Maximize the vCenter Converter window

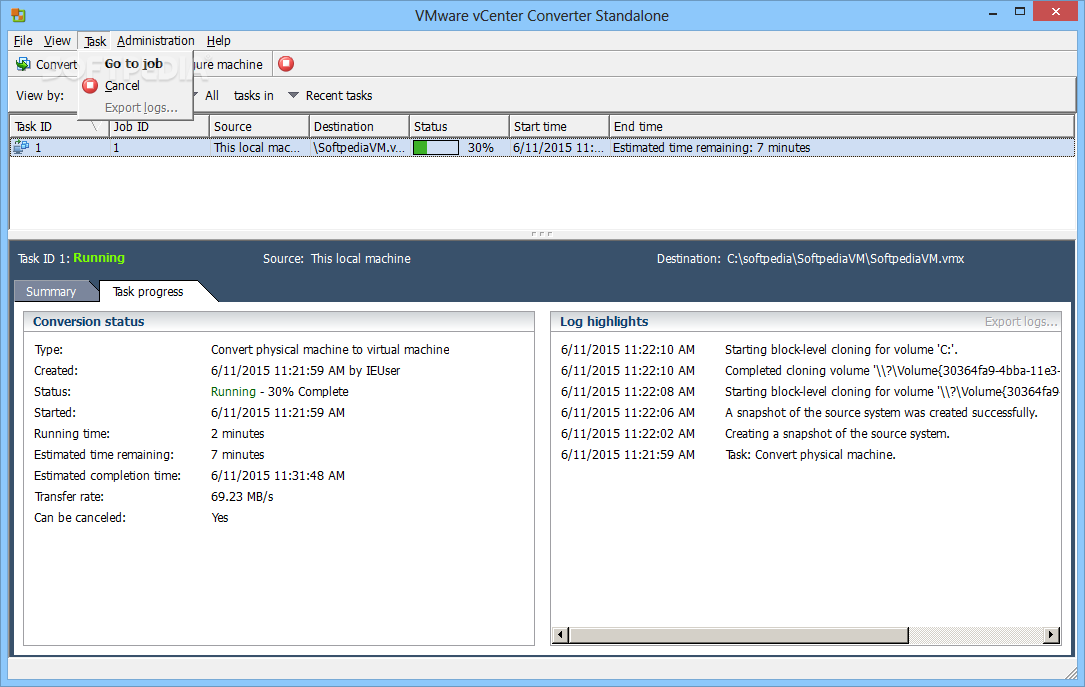(1020, 12)
